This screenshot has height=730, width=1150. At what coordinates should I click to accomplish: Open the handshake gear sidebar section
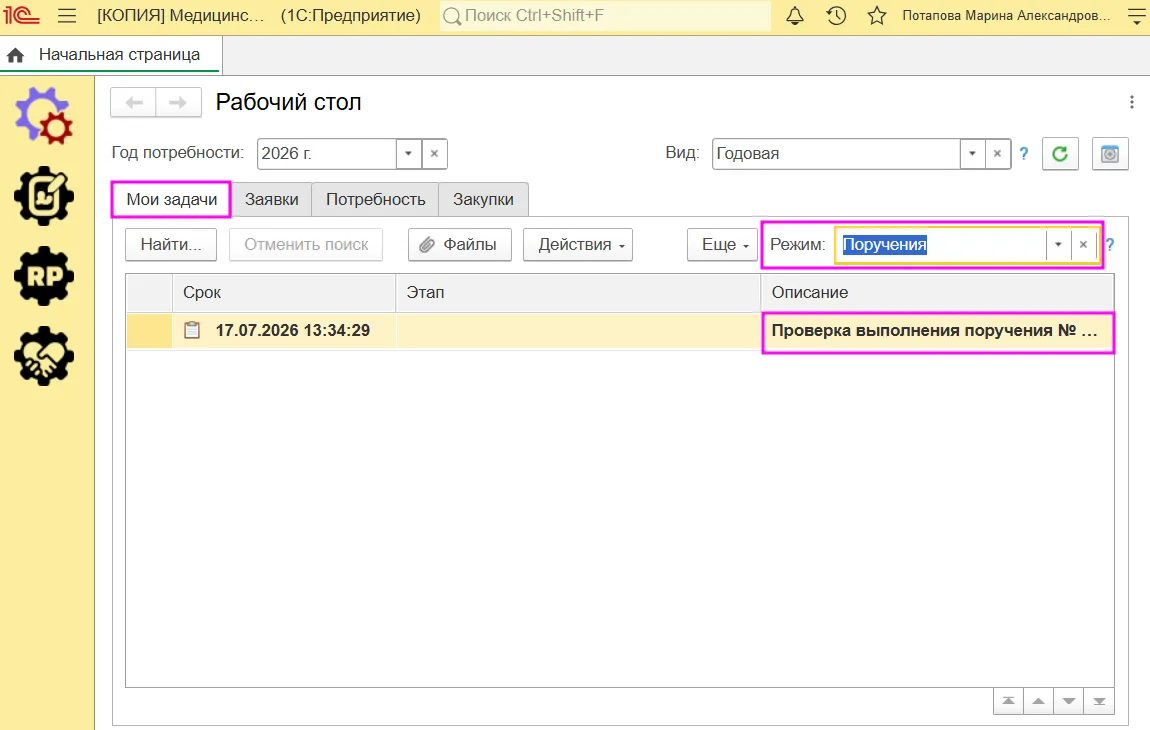pos(44,356)
